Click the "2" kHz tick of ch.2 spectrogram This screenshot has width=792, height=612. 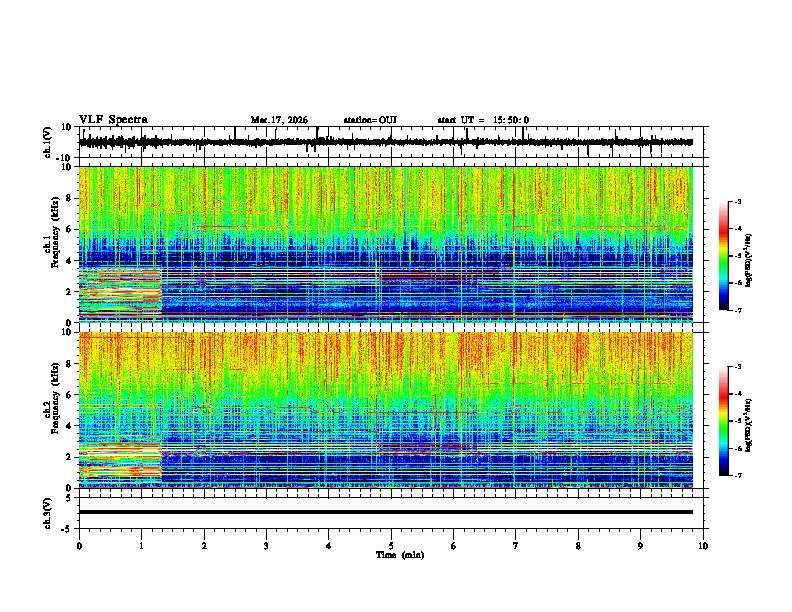69,457
